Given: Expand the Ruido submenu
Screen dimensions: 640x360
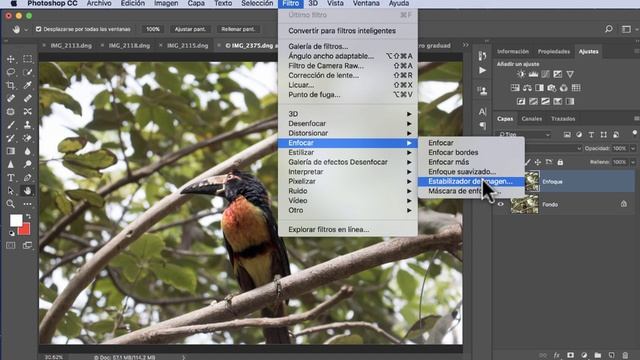Looking at the screenshot, I should coord(347,191).
